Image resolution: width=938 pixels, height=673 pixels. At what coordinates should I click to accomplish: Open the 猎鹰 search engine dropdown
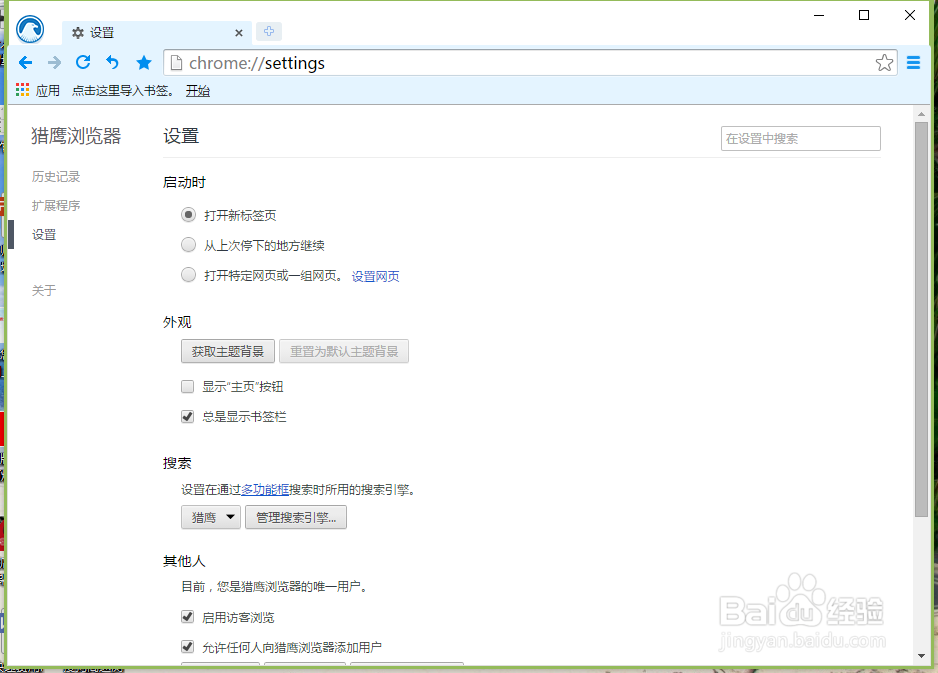pos(210,517)
